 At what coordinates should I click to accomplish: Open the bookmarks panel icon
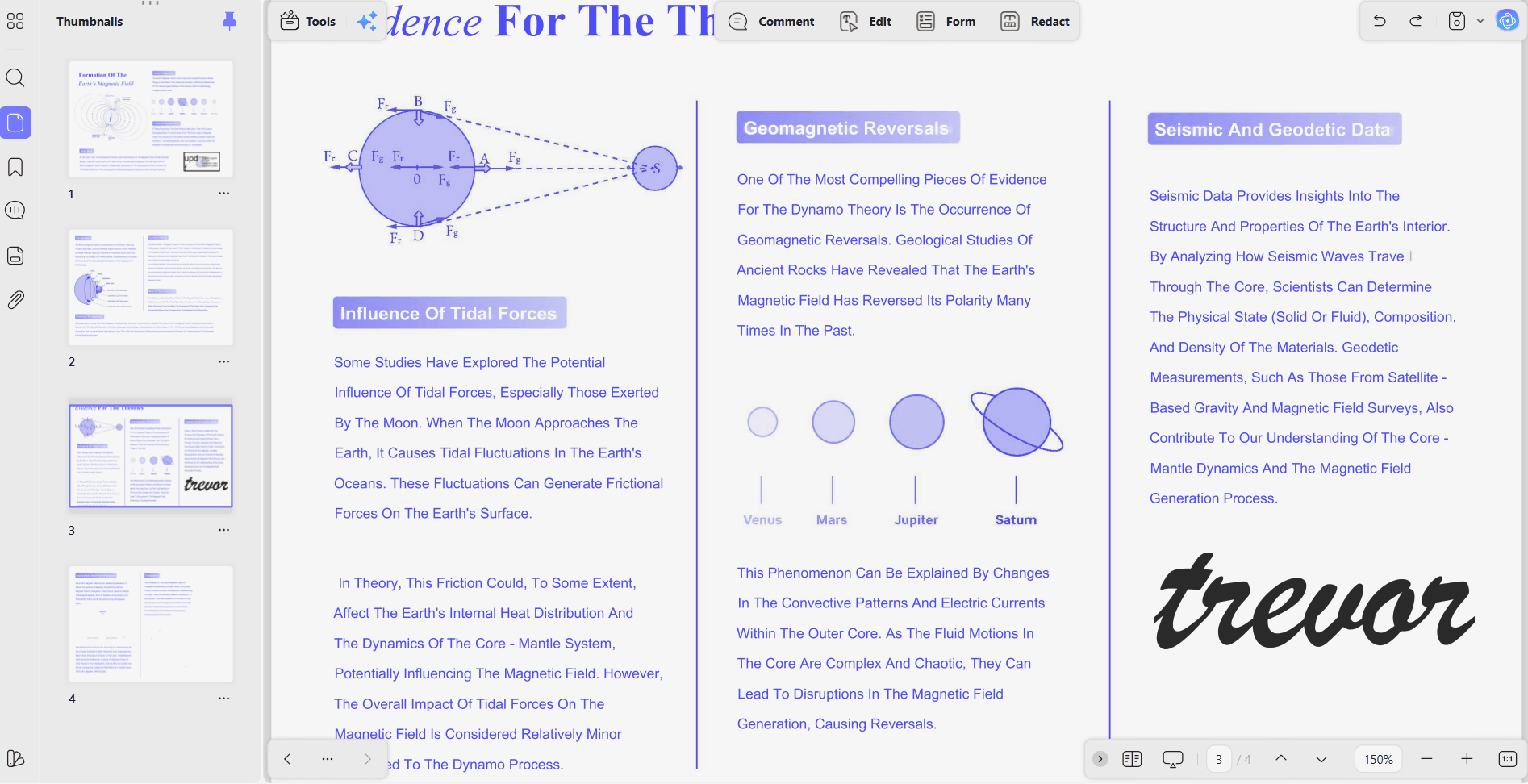15,167
